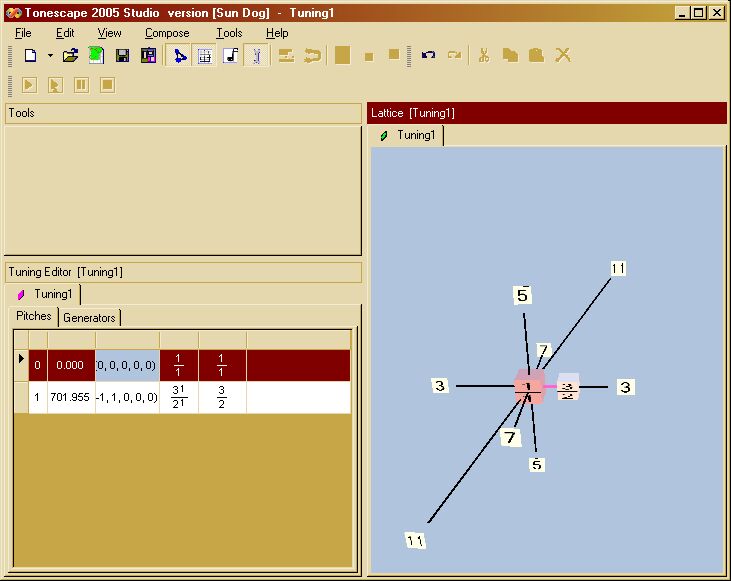Toggle the Lattice view toolbar button
The height and width of the screenshot is (581, 731).
[179, 56]
